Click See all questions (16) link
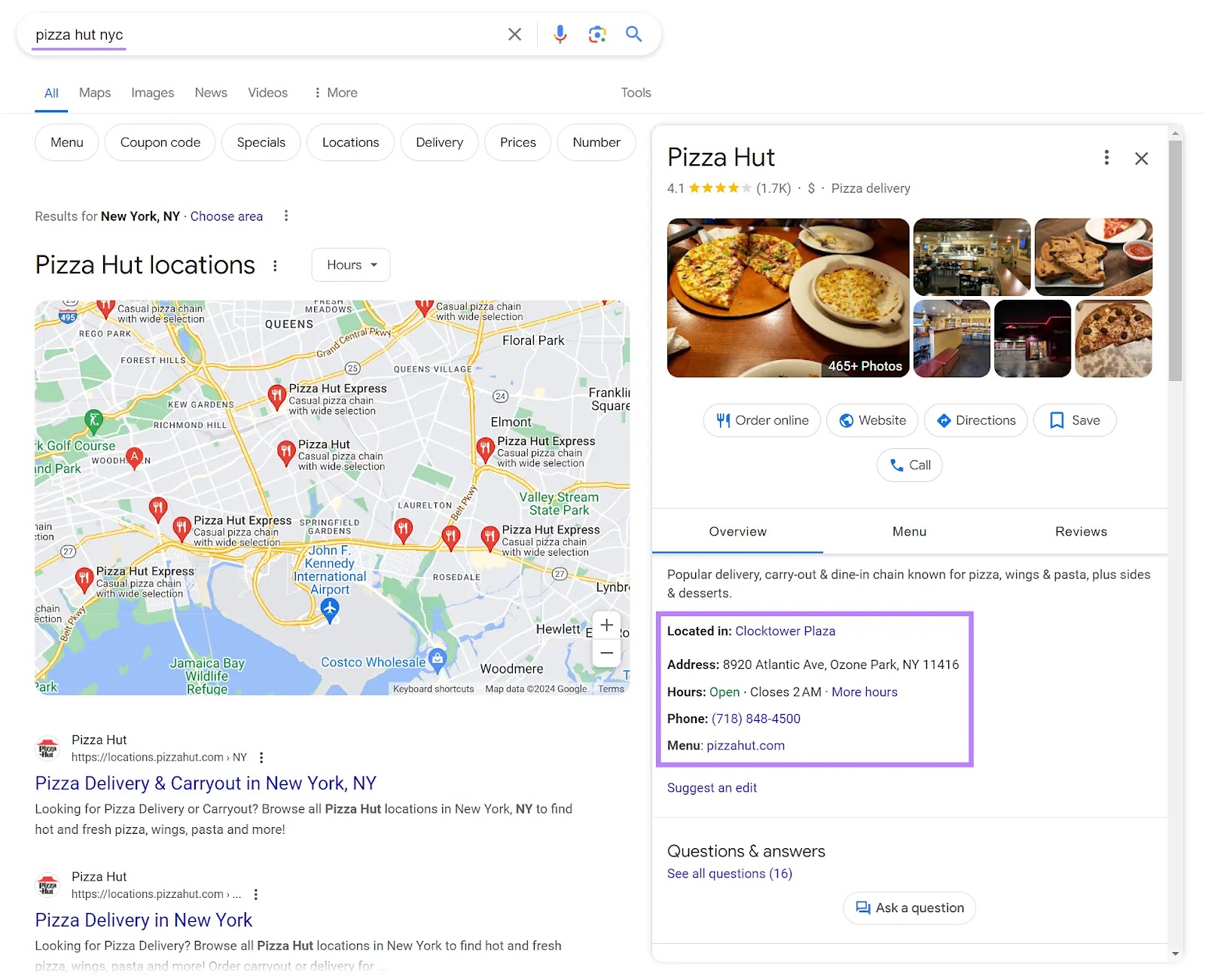Image resolution: width=1205 pixels, height=980 pixels. point(730,874)
